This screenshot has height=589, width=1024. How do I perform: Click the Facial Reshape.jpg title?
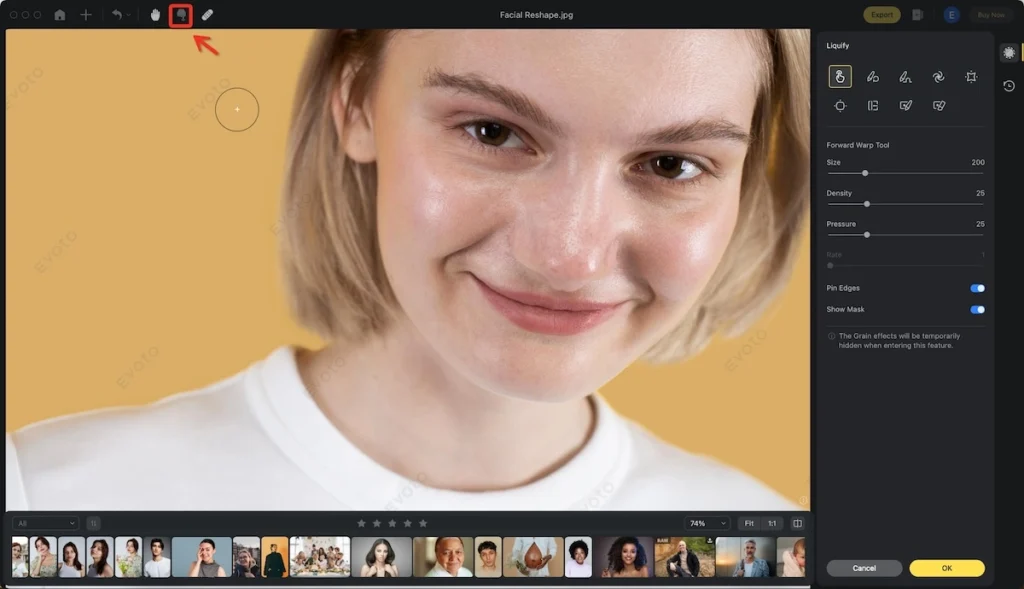(x=536, y=14)
